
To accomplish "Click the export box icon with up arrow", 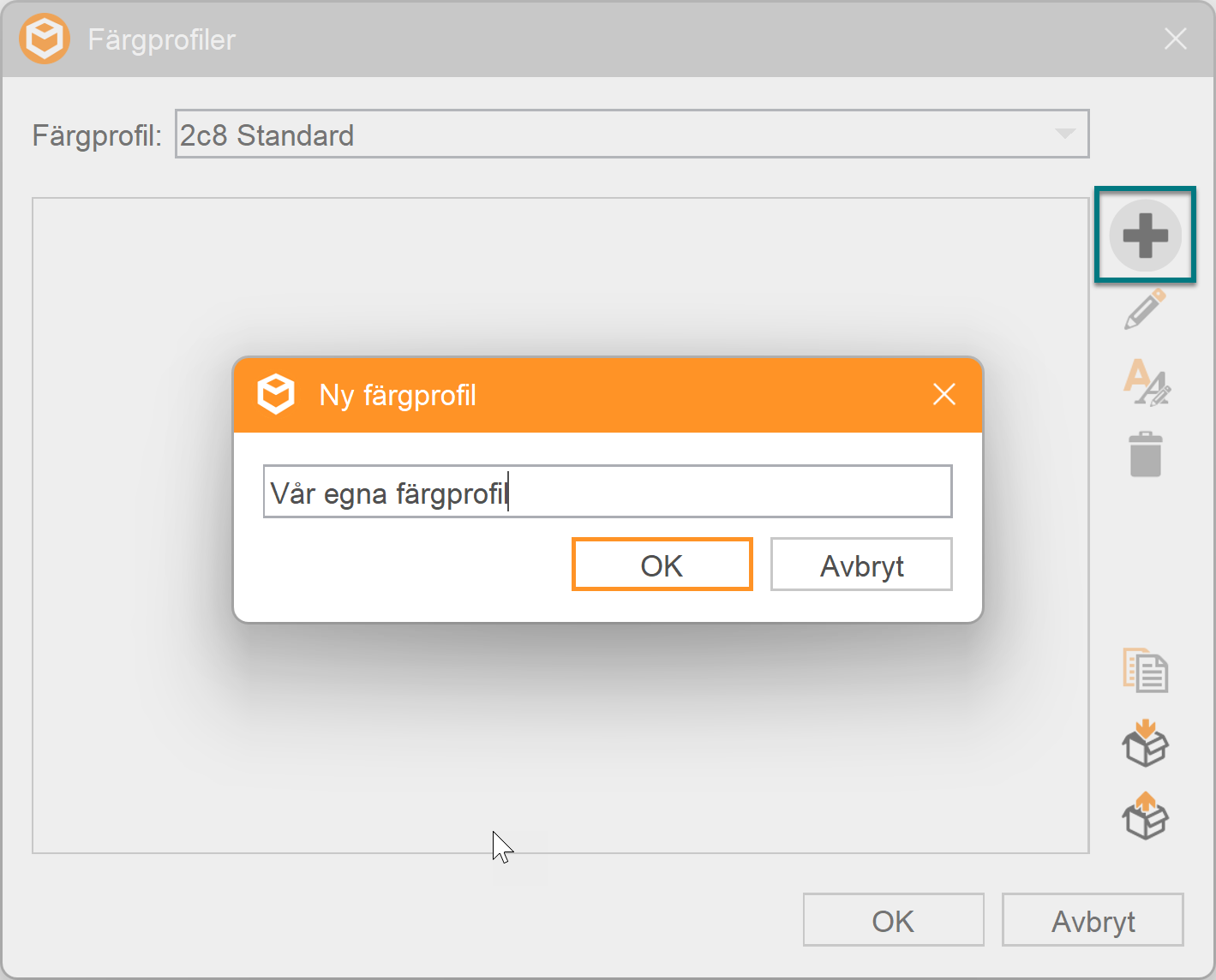I will point(1145,816).
